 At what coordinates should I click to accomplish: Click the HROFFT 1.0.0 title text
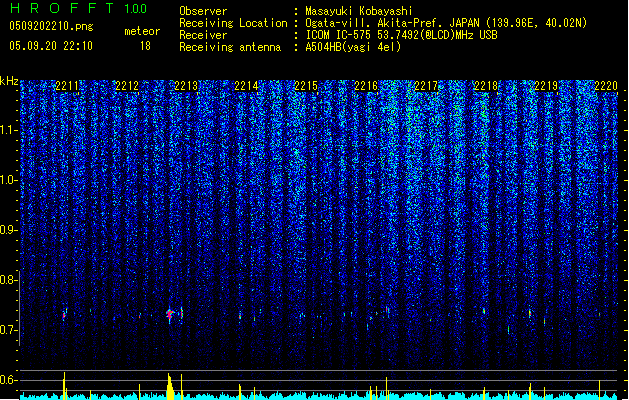[78, 8]
